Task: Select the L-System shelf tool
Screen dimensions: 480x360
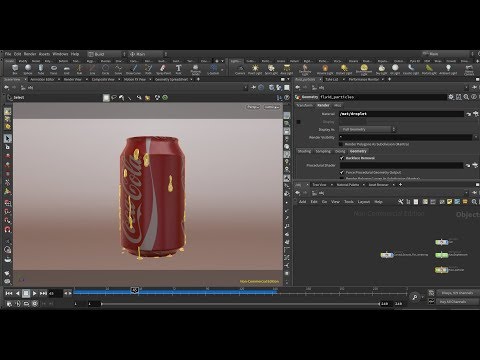Action: point(213,69)
